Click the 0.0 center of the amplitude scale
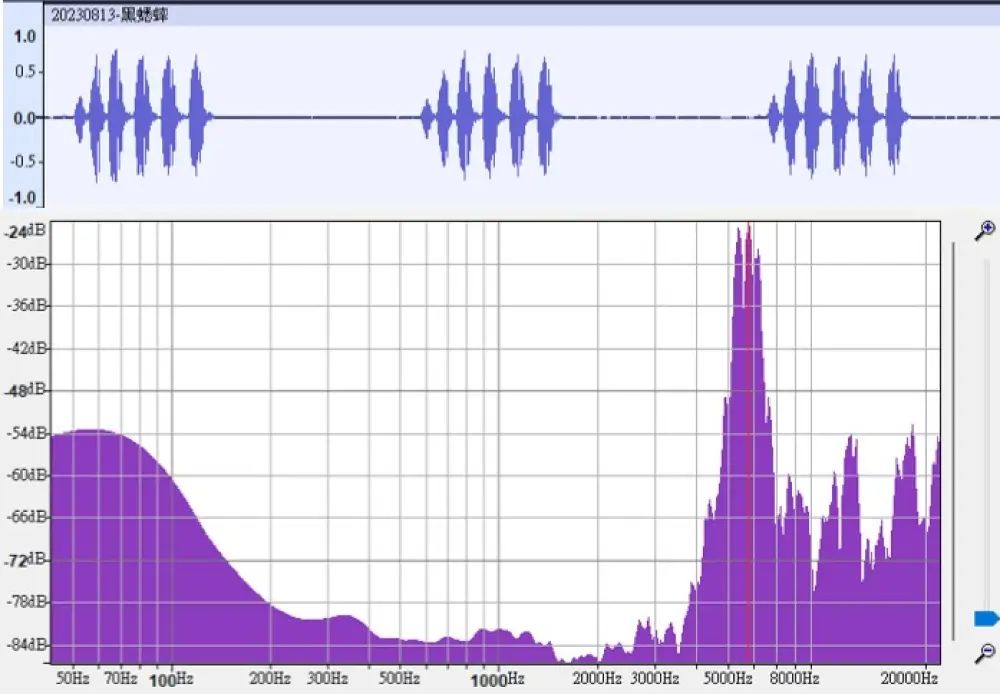The image size is (1000, 694). point(25,117)
